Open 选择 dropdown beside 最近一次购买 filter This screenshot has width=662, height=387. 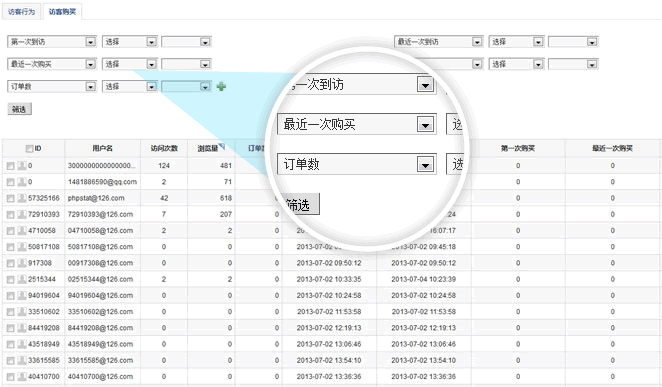click(x=130, y=64)
